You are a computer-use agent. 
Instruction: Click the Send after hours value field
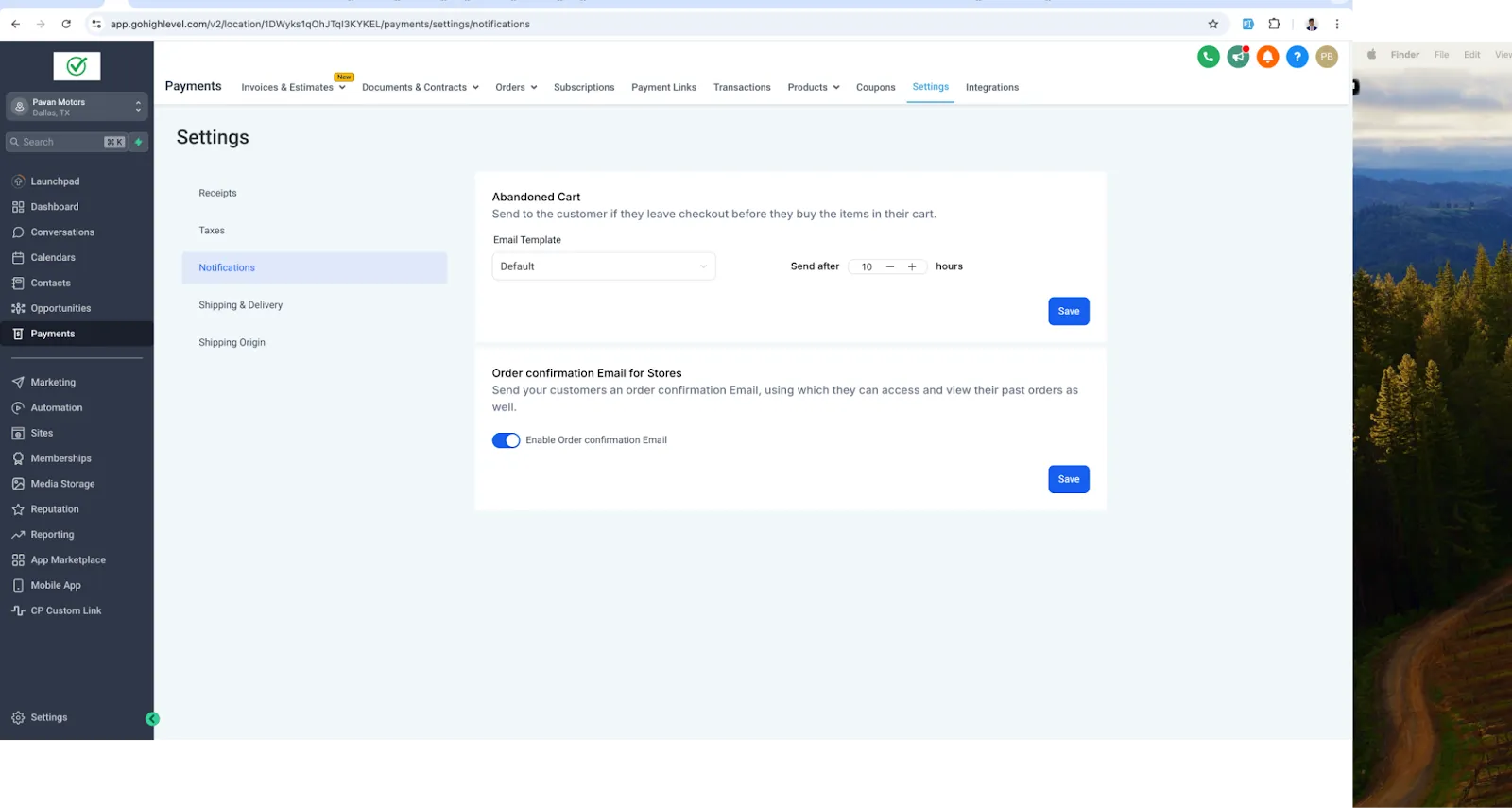click(x=867, y=266)
